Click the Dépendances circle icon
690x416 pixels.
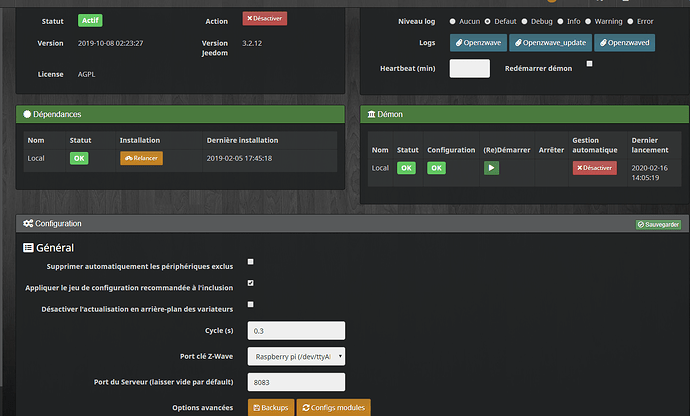[27, 114]
